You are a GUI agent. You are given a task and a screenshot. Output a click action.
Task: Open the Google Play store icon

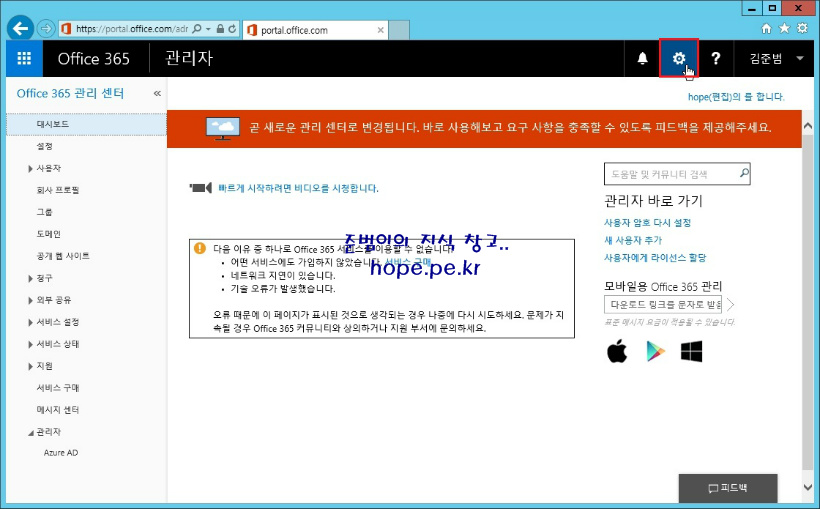(655, 351)
